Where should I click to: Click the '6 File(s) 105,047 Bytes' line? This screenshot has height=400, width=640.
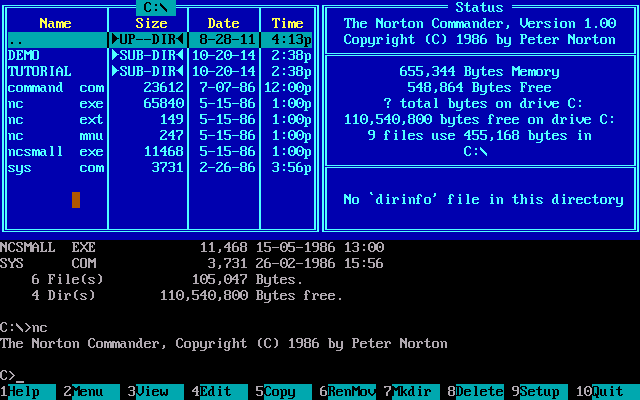coord(168,280)
